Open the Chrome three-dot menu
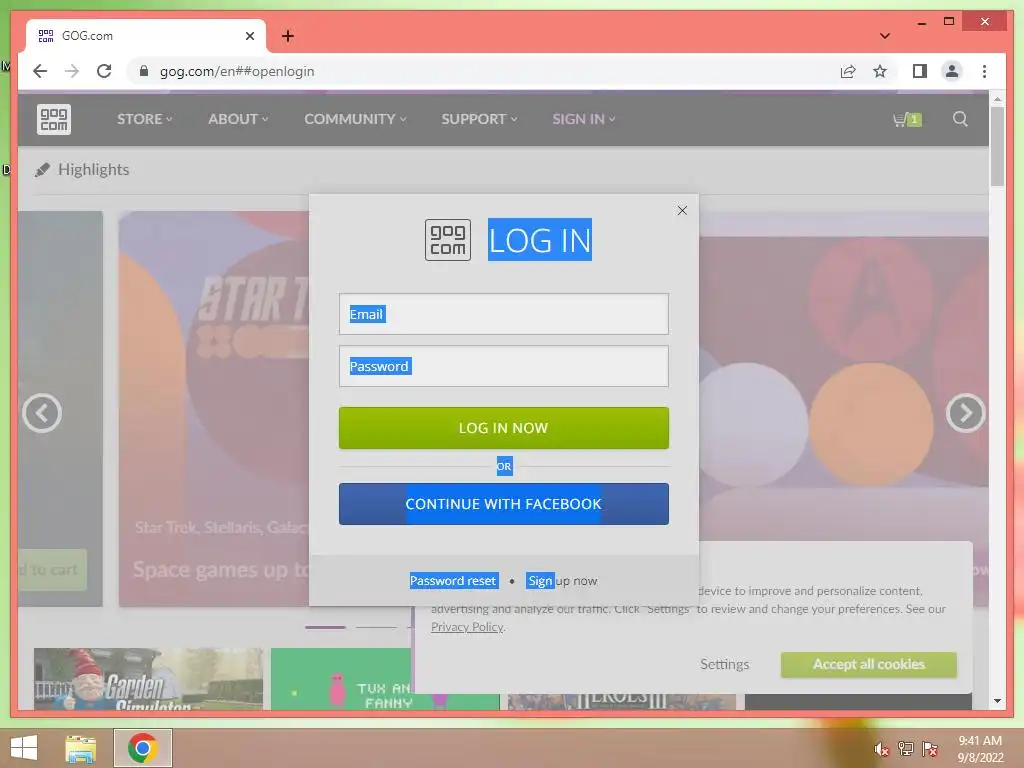This screenshot has width=1024, height=768. (x=984, y=71)
